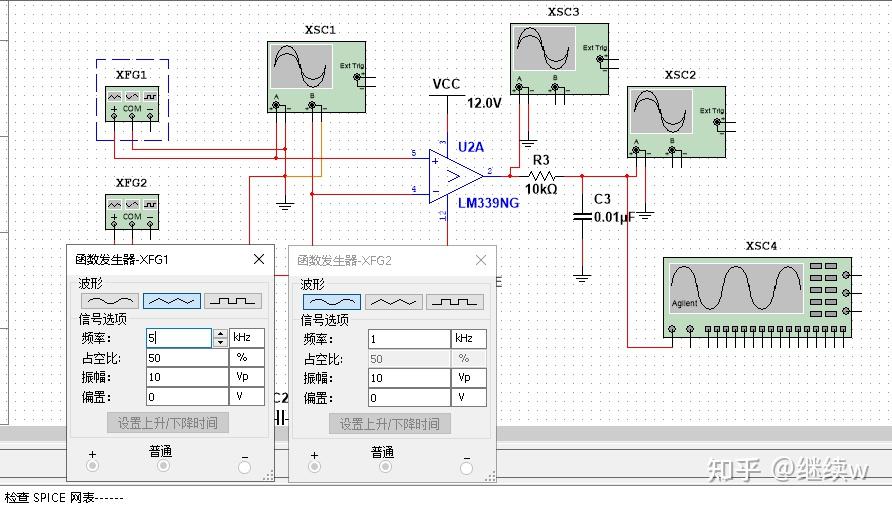Click XFG2 common terminal radio
Image resolution: width=892 pixels, height=507 pixels.
385,467
